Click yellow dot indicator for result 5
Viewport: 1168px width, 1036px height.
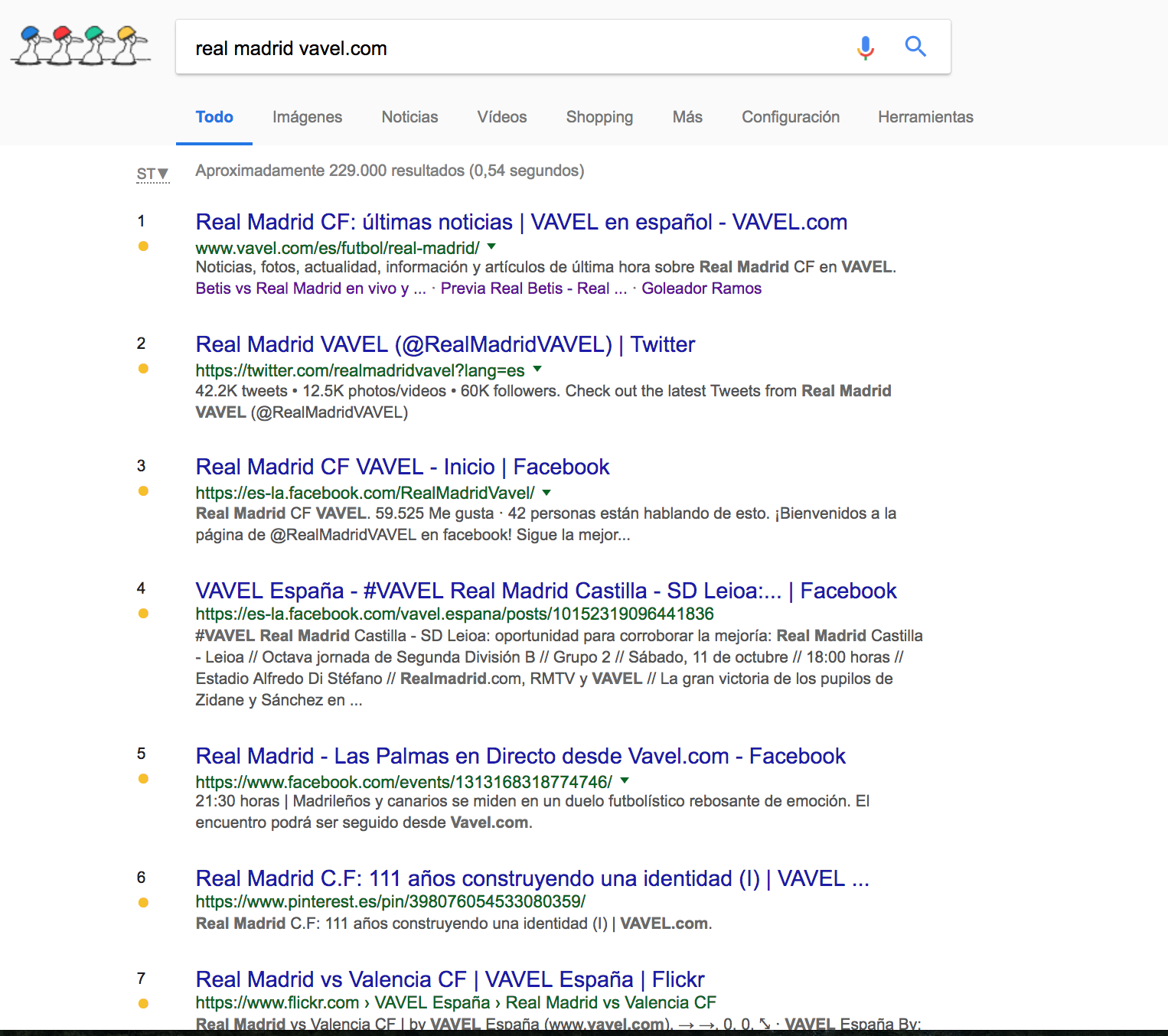pyautogui.click(x=143, y=779)
